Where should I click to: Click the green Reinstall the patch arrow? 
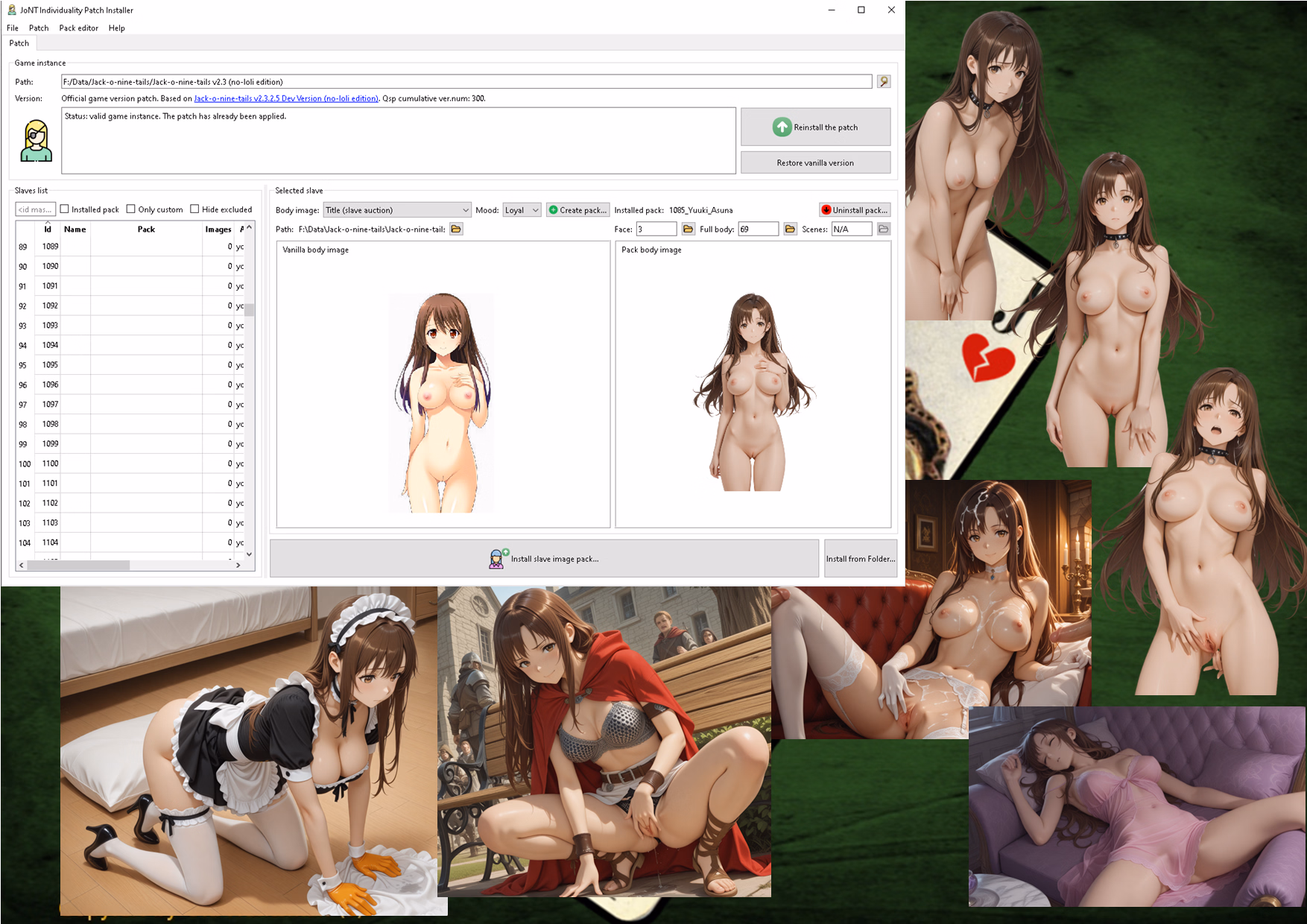(x=782, y=127)
